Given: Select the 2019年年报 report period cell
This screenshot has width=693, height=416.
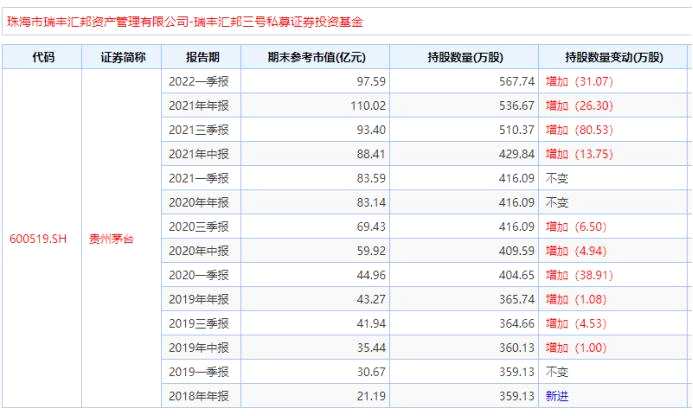Looking at the screenshot, I should (202, 299).
